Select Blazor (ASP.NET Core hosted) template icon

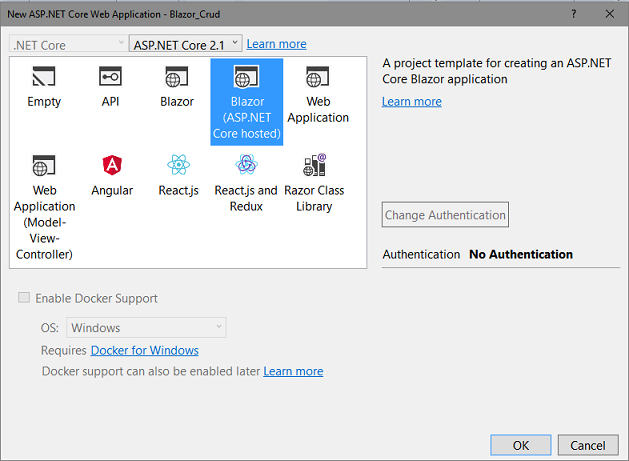tap(246, 76)
